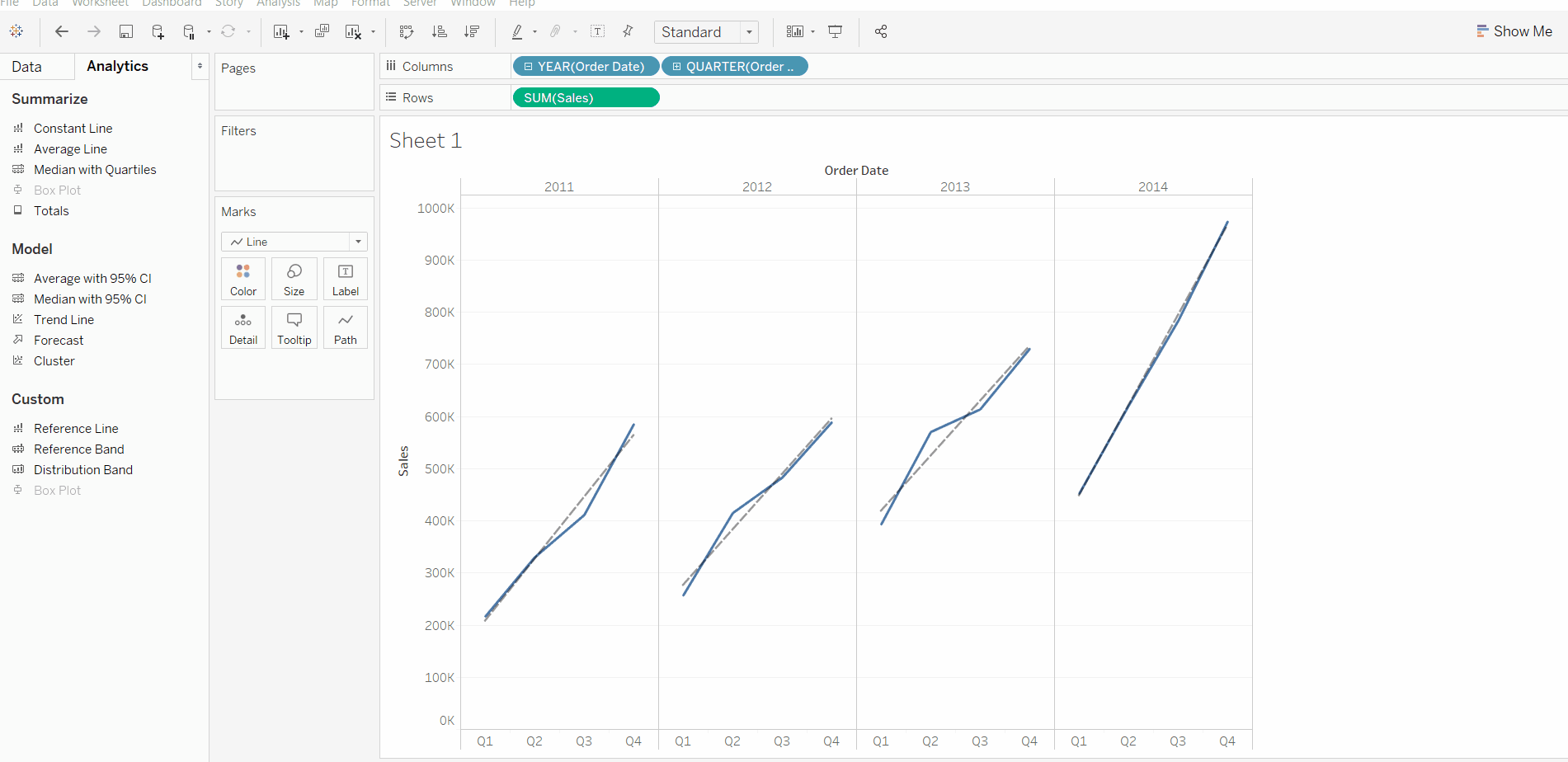
Task: Swap rows and columns
Action: coord(407,31)
